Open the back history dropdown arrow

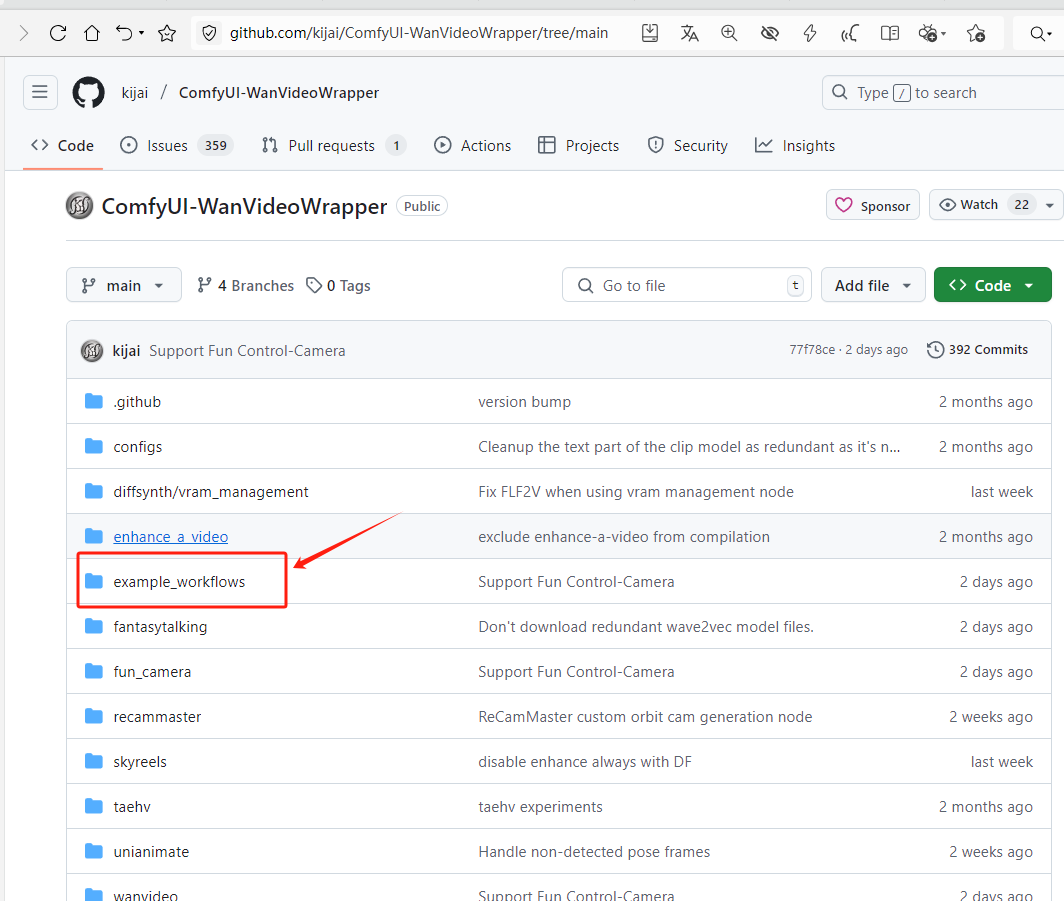click(141, 33)
